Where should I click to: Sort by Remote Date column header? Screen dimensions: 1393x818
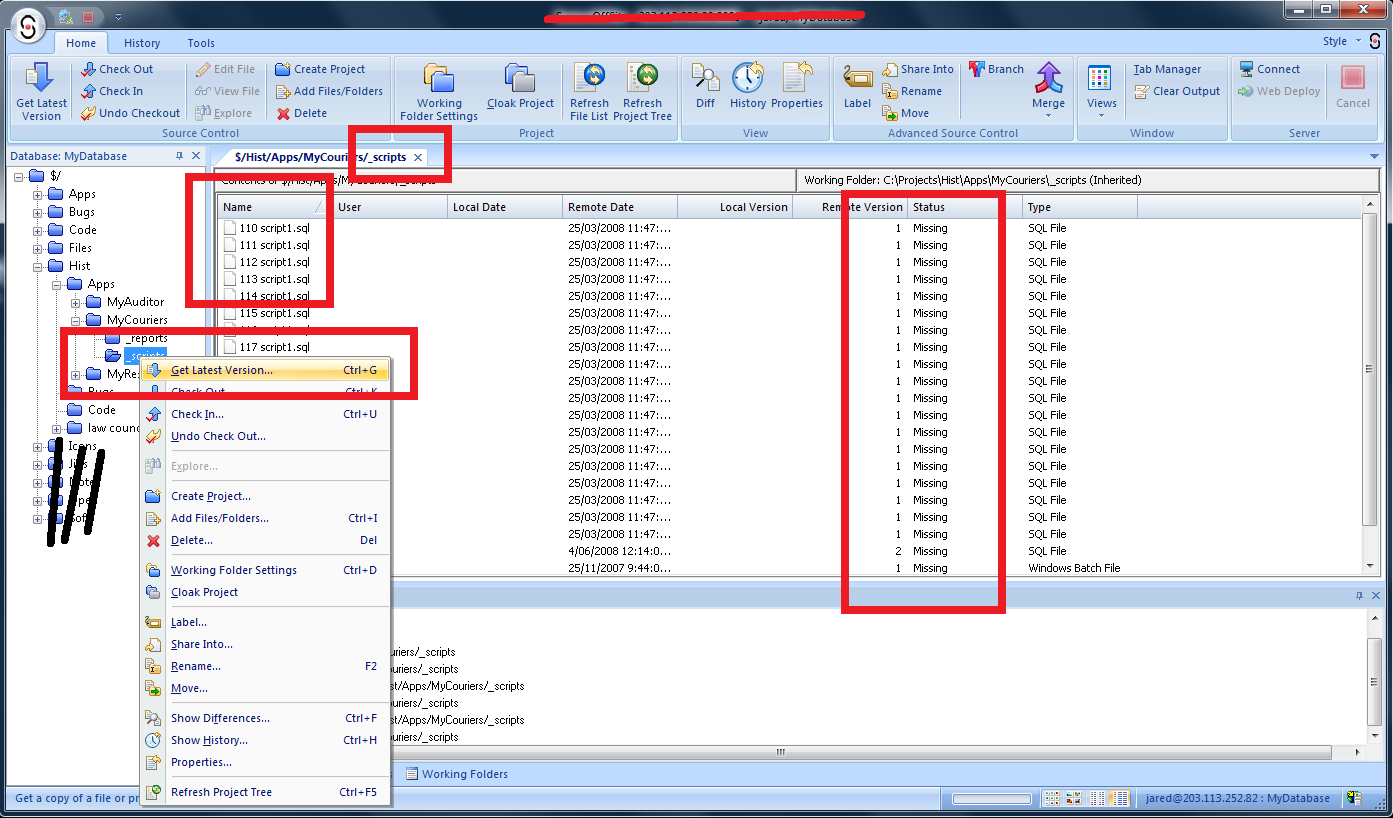click(x=620, y=207)
